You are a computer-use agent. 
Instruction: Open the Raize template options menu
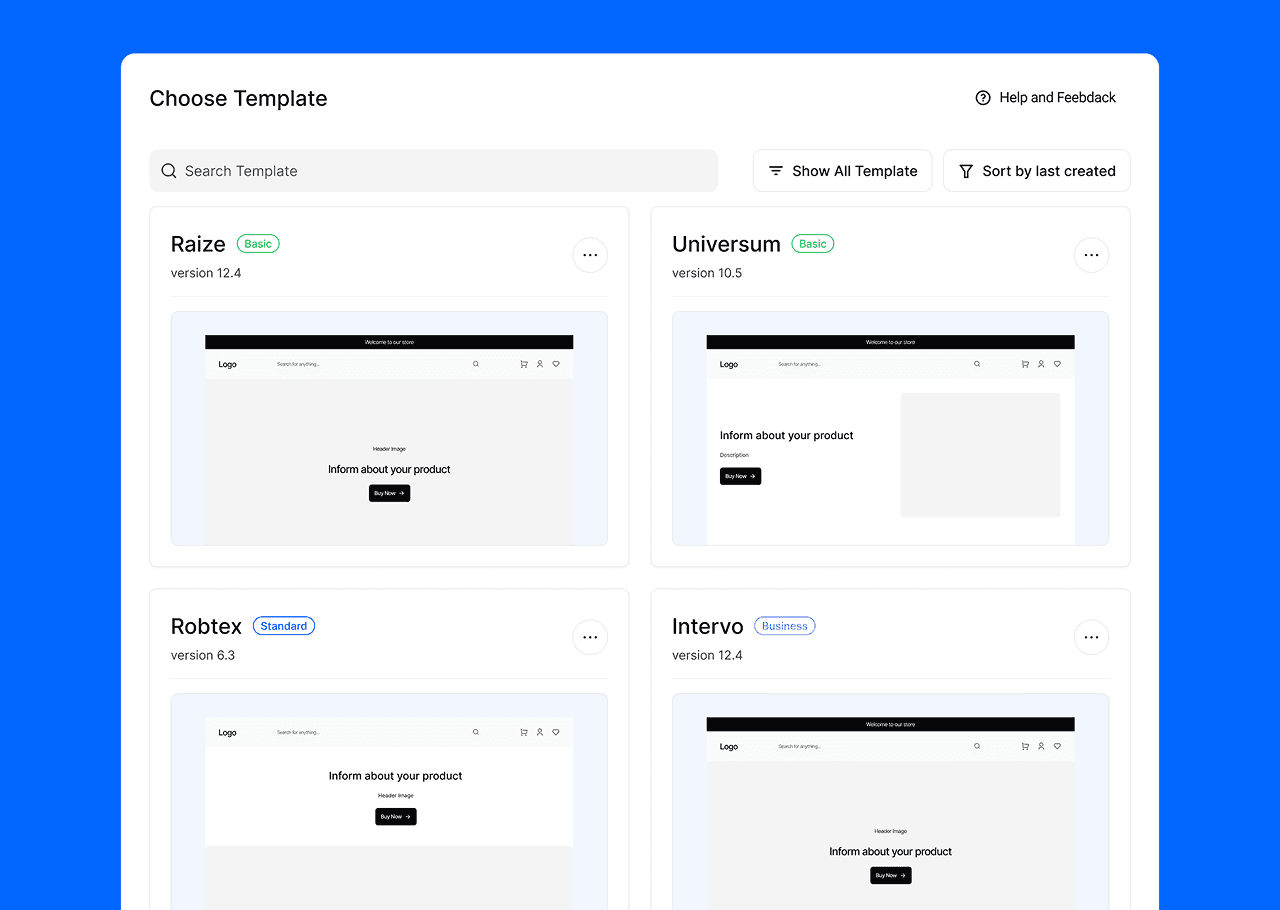590,255
